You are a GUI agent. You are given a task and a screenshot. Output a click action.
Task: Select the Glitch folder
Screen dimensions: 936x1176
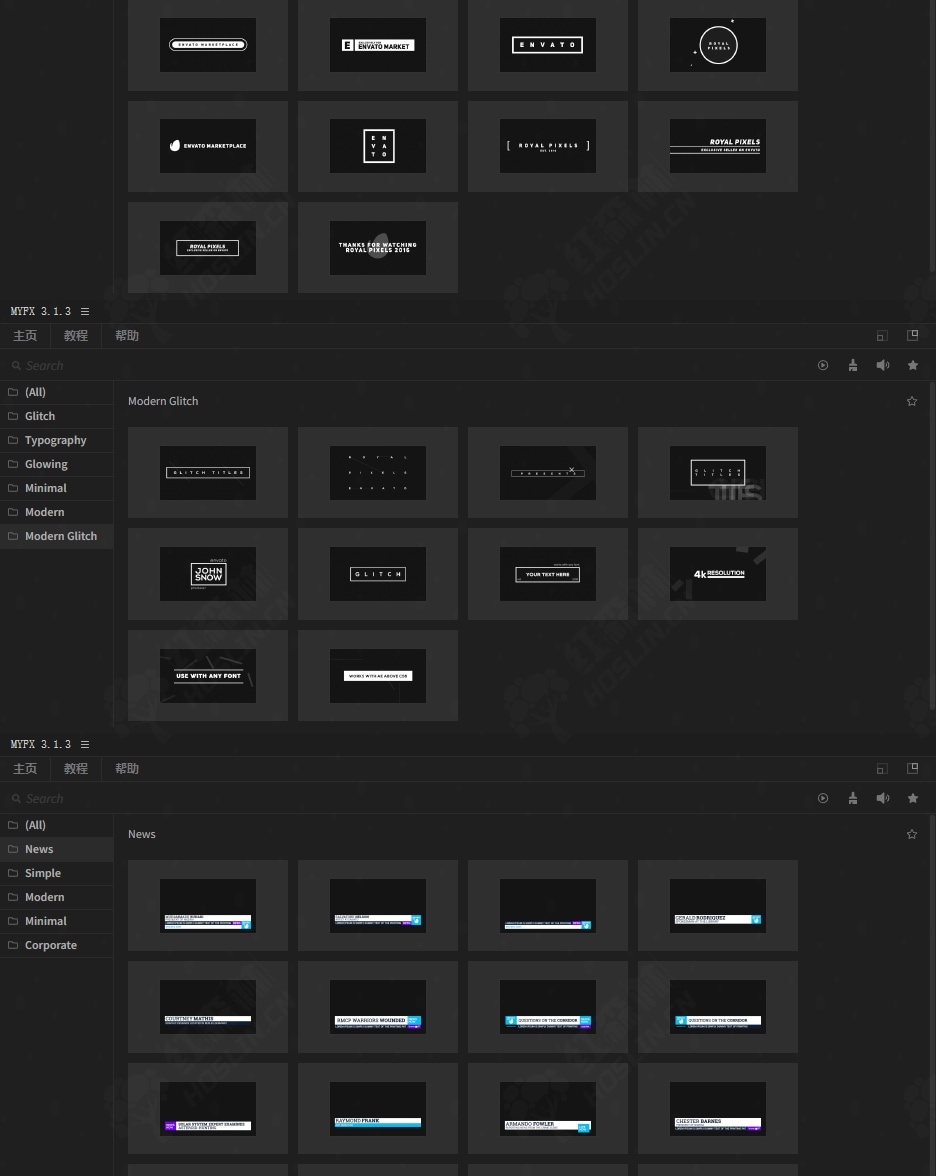pyautogui.click(x=56, y=416)
